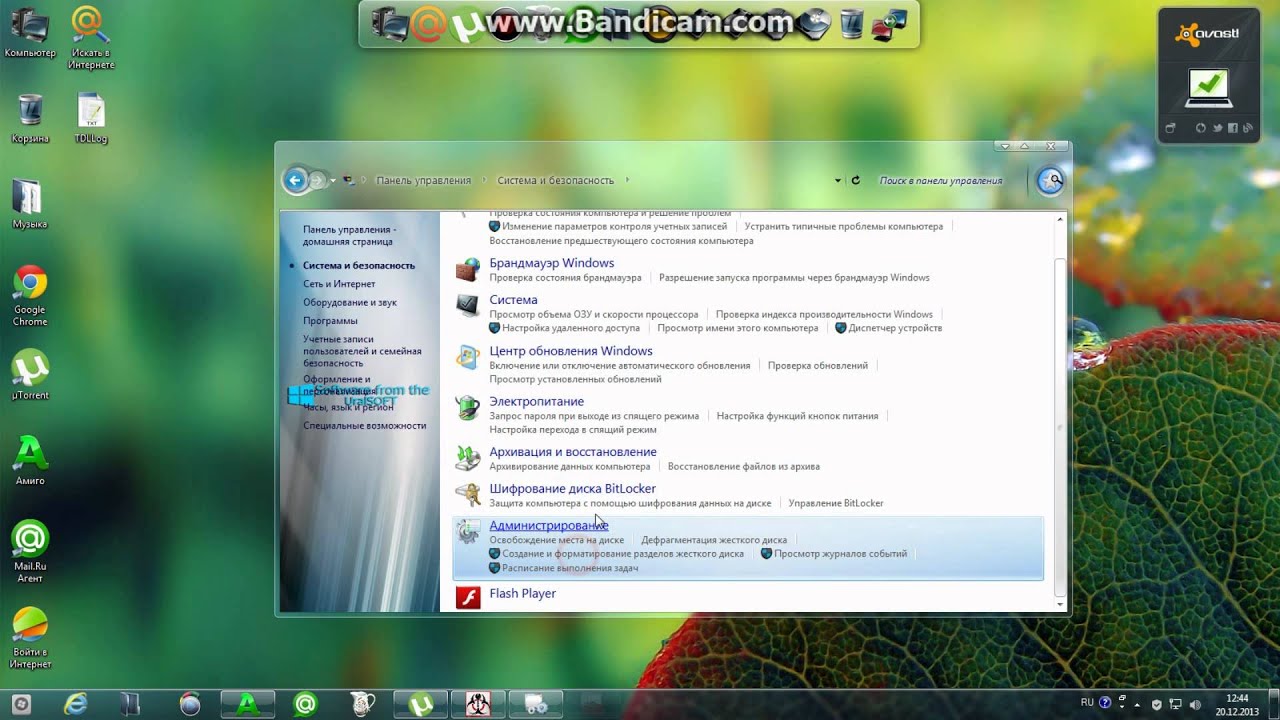Click Настройка удаленного доступа link
The height and width of the screenshot is (720, 1280).
coord(571,328)
